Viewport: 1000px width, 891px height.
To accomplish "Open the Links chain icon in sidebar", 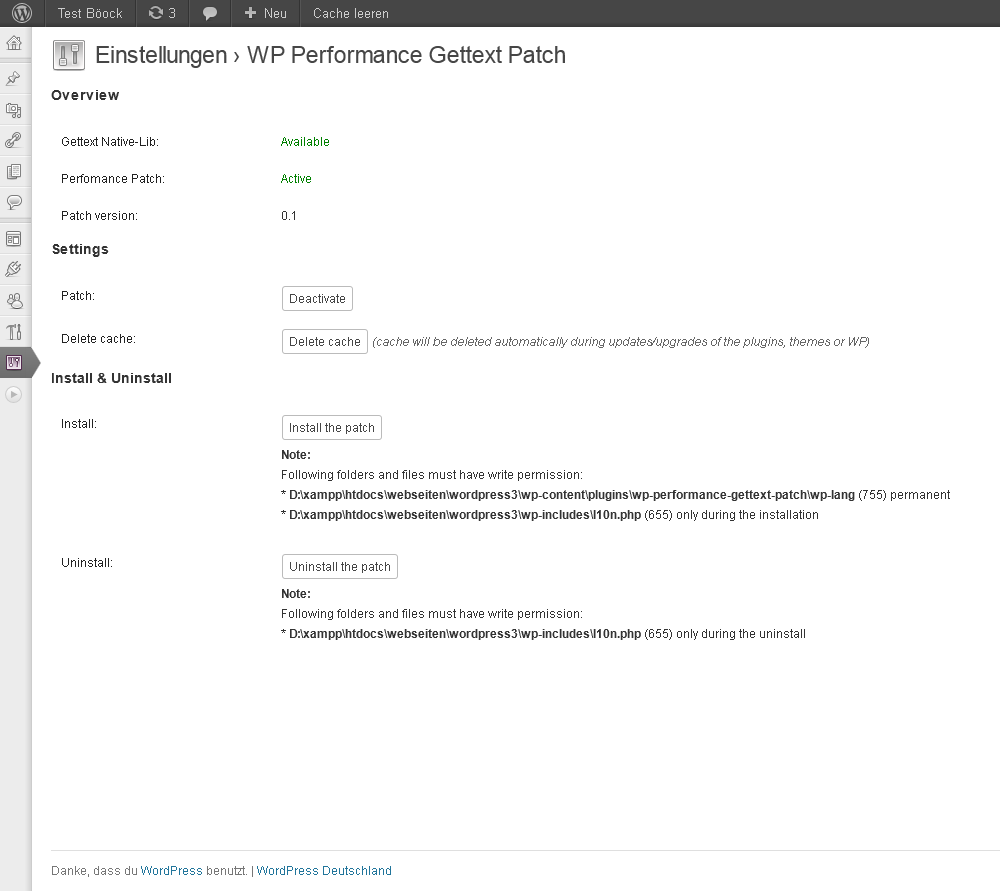I will point(14,140).
